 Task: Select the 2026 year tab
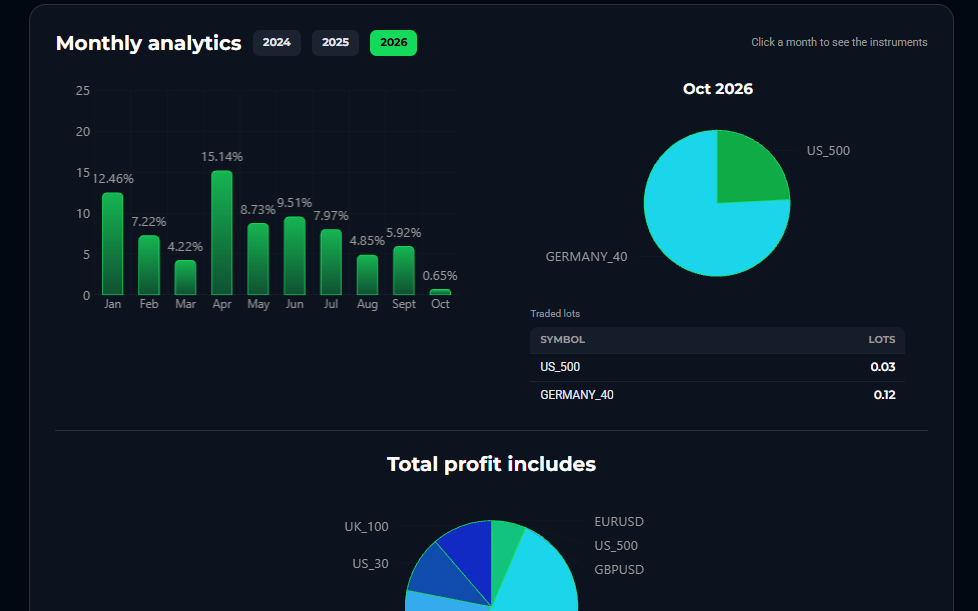coord(393,43)
